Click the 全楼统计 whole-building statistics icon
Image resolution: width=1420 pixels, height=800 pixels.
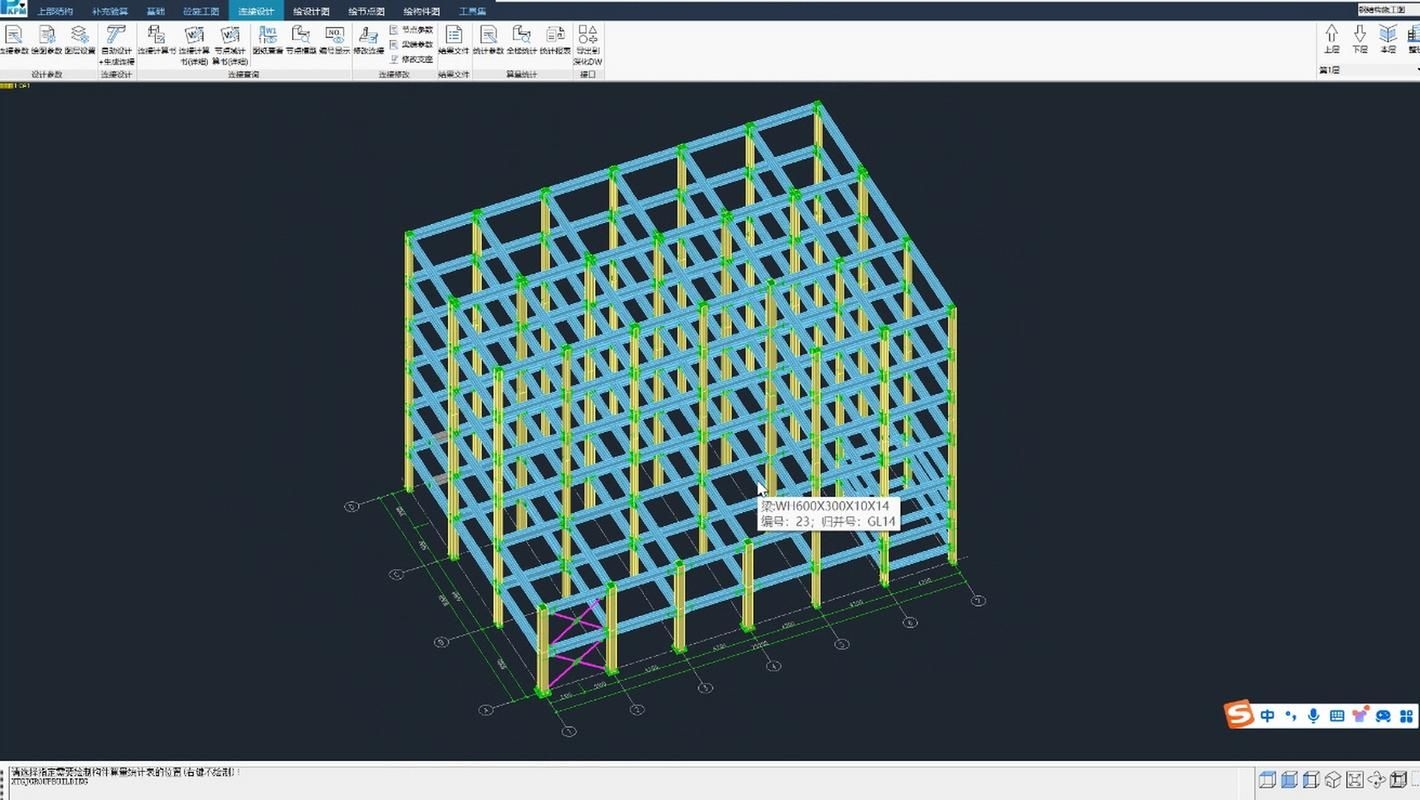point(521,39)
